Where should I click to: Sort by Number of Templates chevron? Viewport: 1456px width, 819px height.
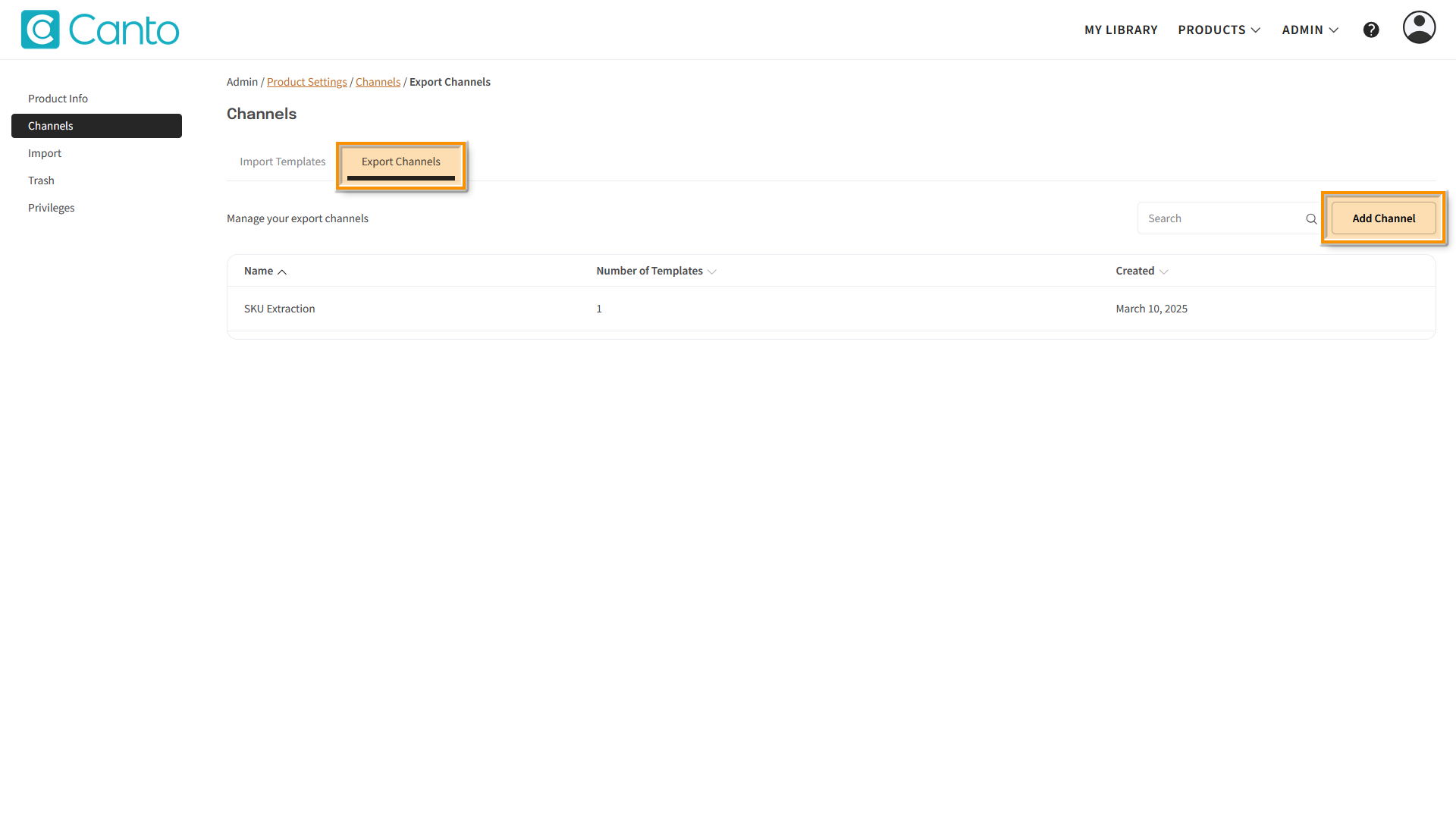tap(711, 271)
